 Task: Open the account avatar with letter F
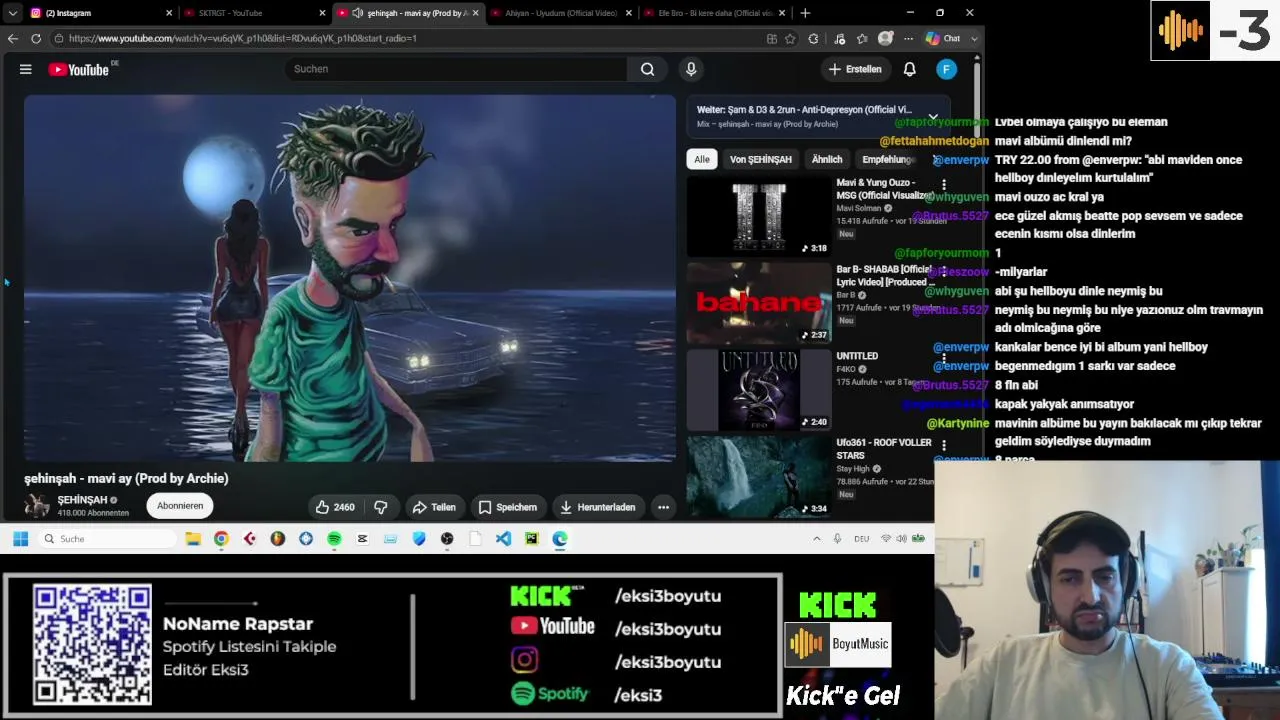(x=946, y=69)
